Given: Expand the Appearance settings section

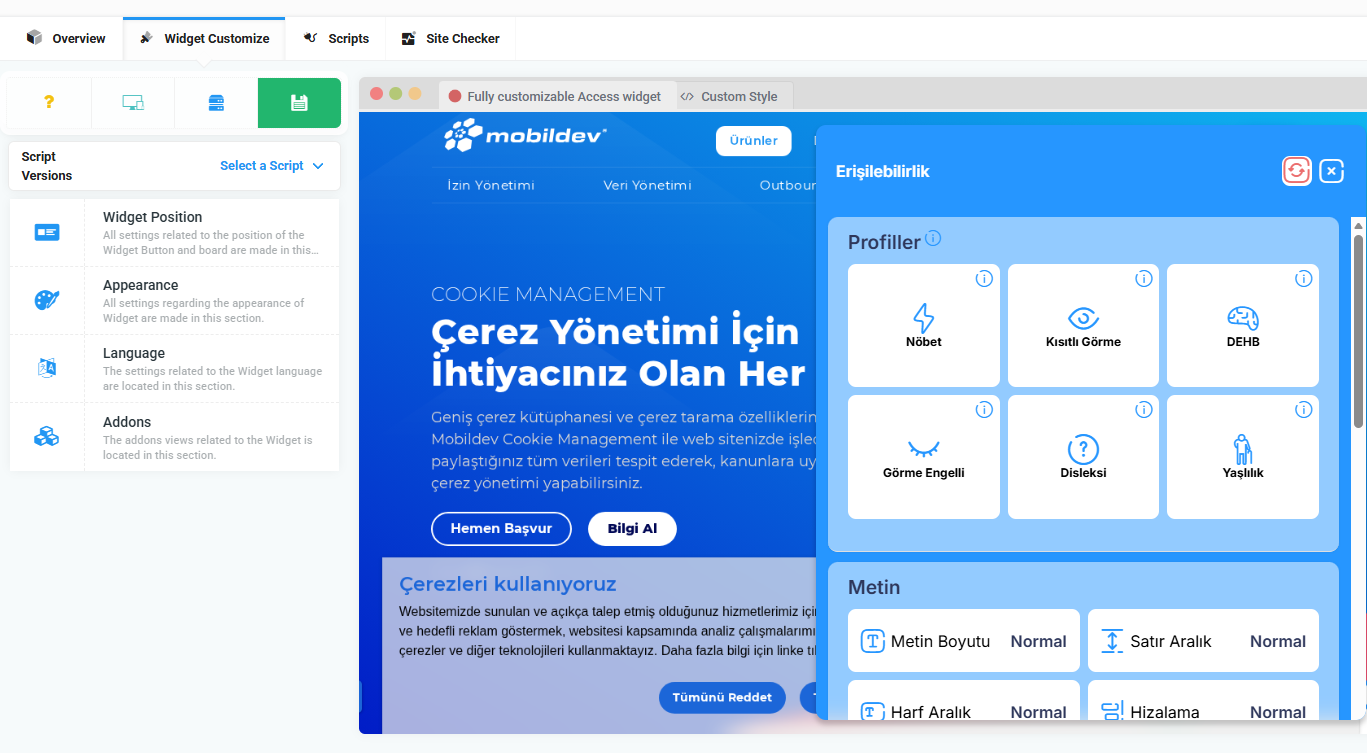Looking at the screenshot, I should point(175,301).
